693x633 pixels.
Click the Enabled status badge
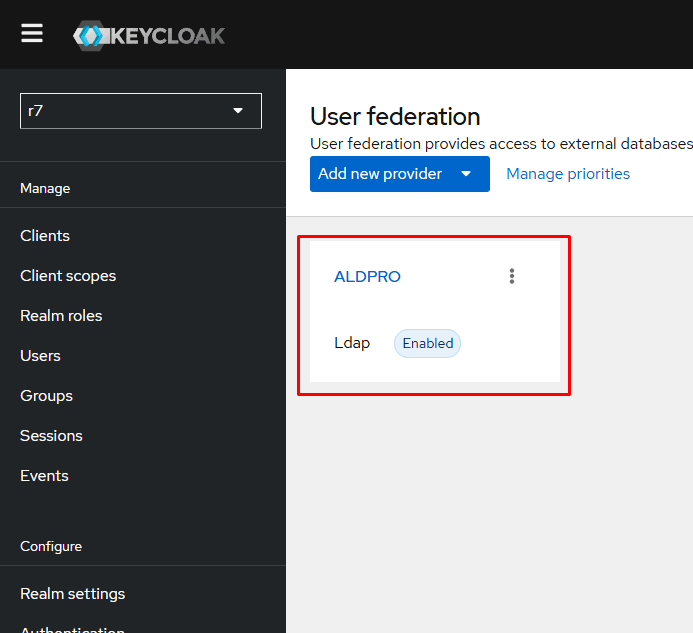(x=427, y=343)
